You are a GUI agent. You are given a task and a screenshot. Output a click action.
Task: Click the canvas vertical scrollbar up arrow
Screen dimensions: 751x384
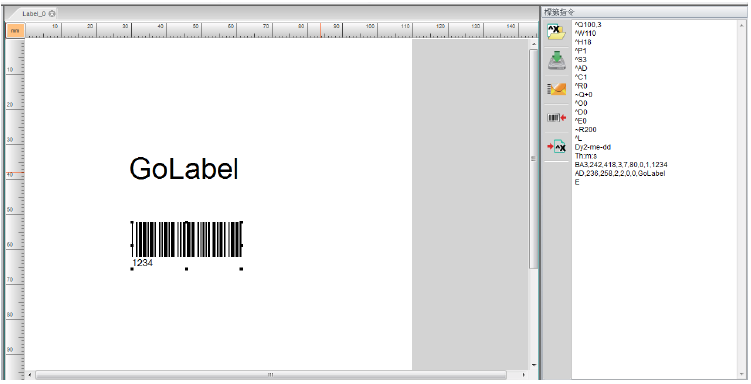tap(534, 44)
